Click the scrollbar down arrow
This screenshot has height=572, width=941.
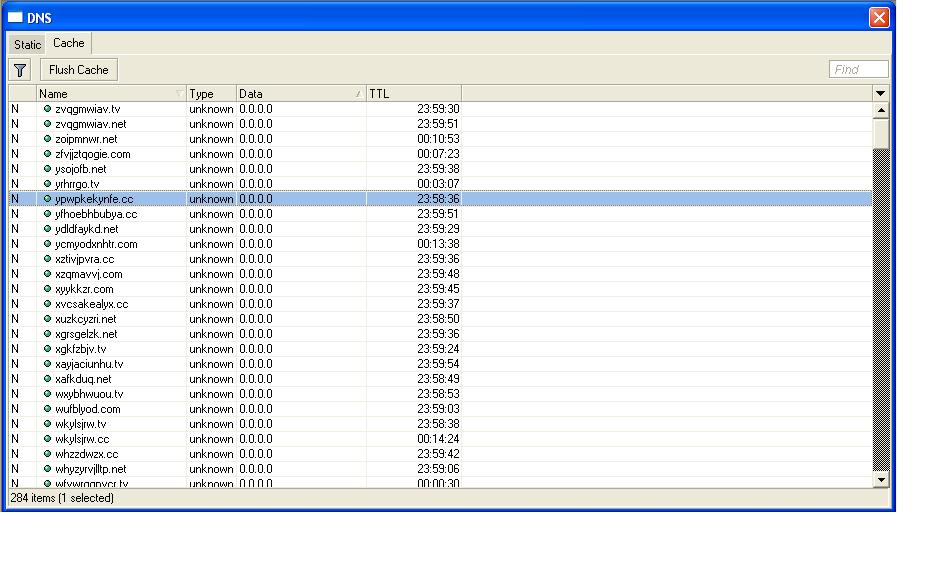881,480
